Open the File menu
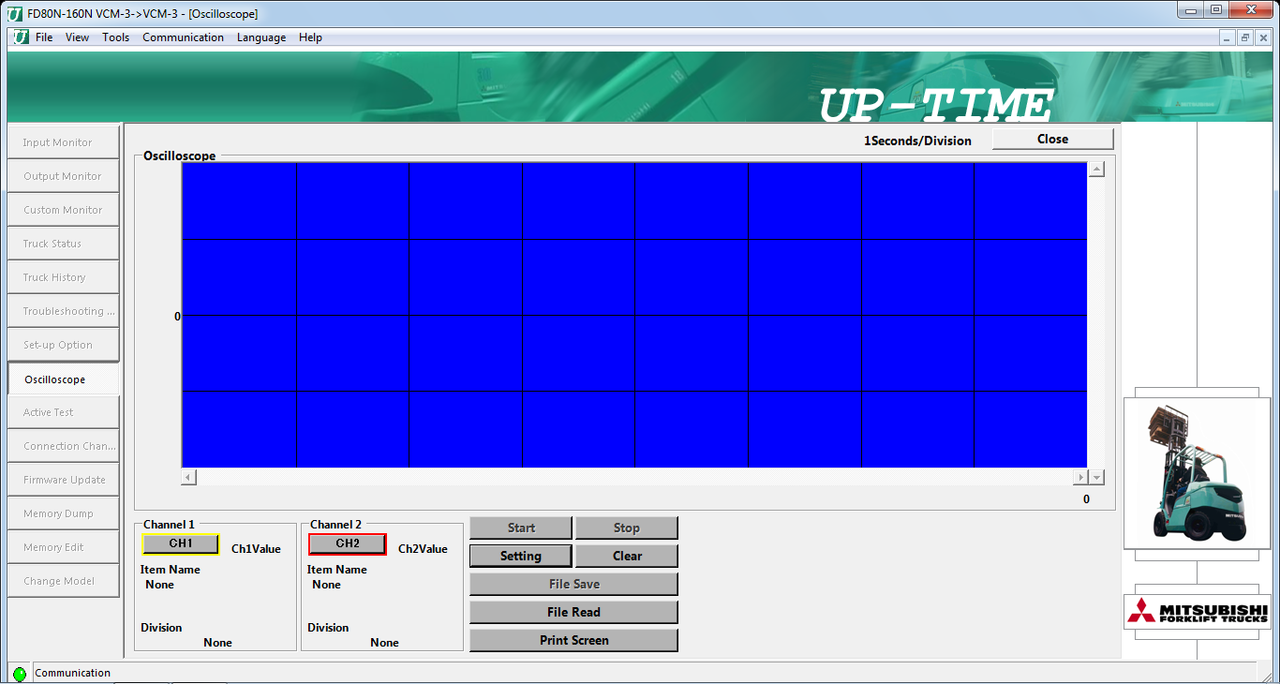The image size is (1280, 684). point(44,37)
